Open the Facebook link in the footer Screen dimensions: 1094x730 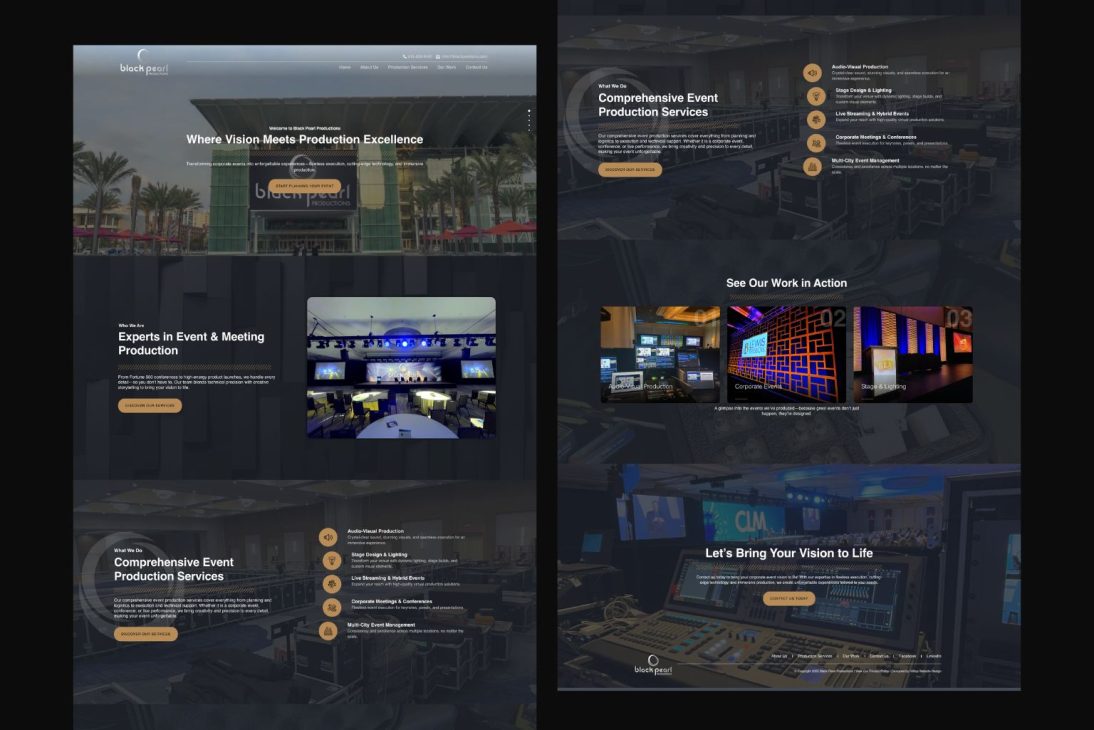(x=907, y=656)
